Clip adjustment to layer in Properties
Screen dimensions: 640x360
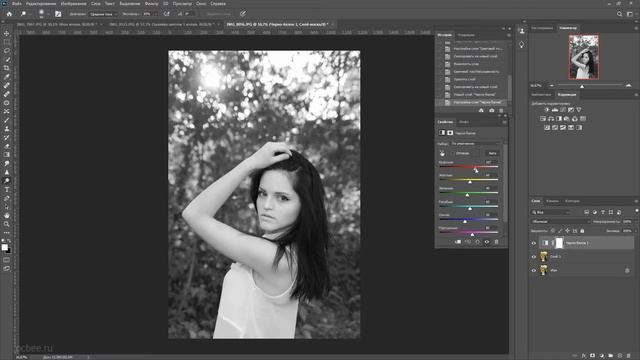point(458,242)
